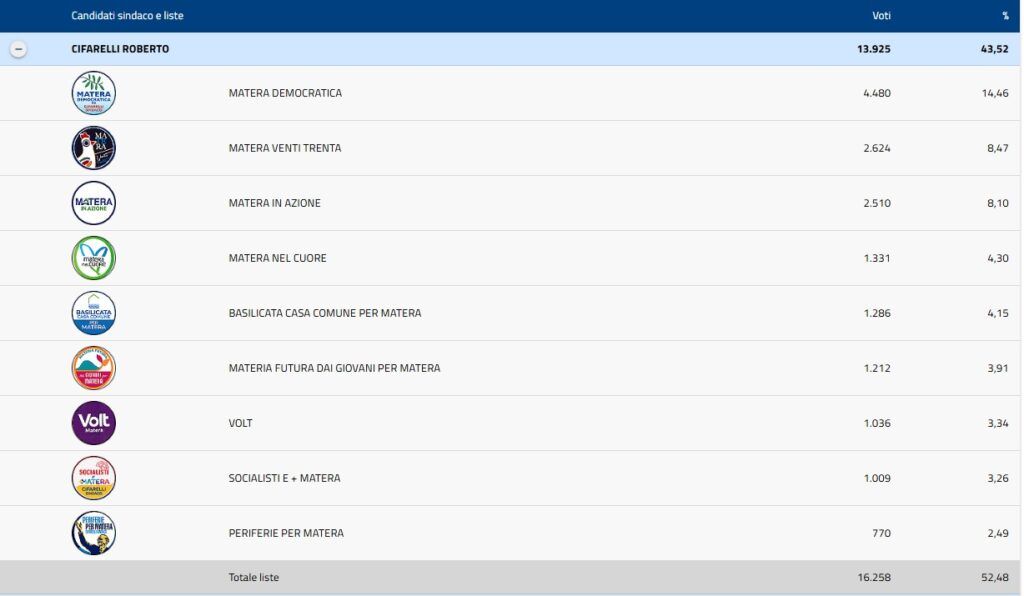The width and height of the screenshot is (1024, 596).
Task: Click the Matera Democratica party logo
Action: [94, 93]
